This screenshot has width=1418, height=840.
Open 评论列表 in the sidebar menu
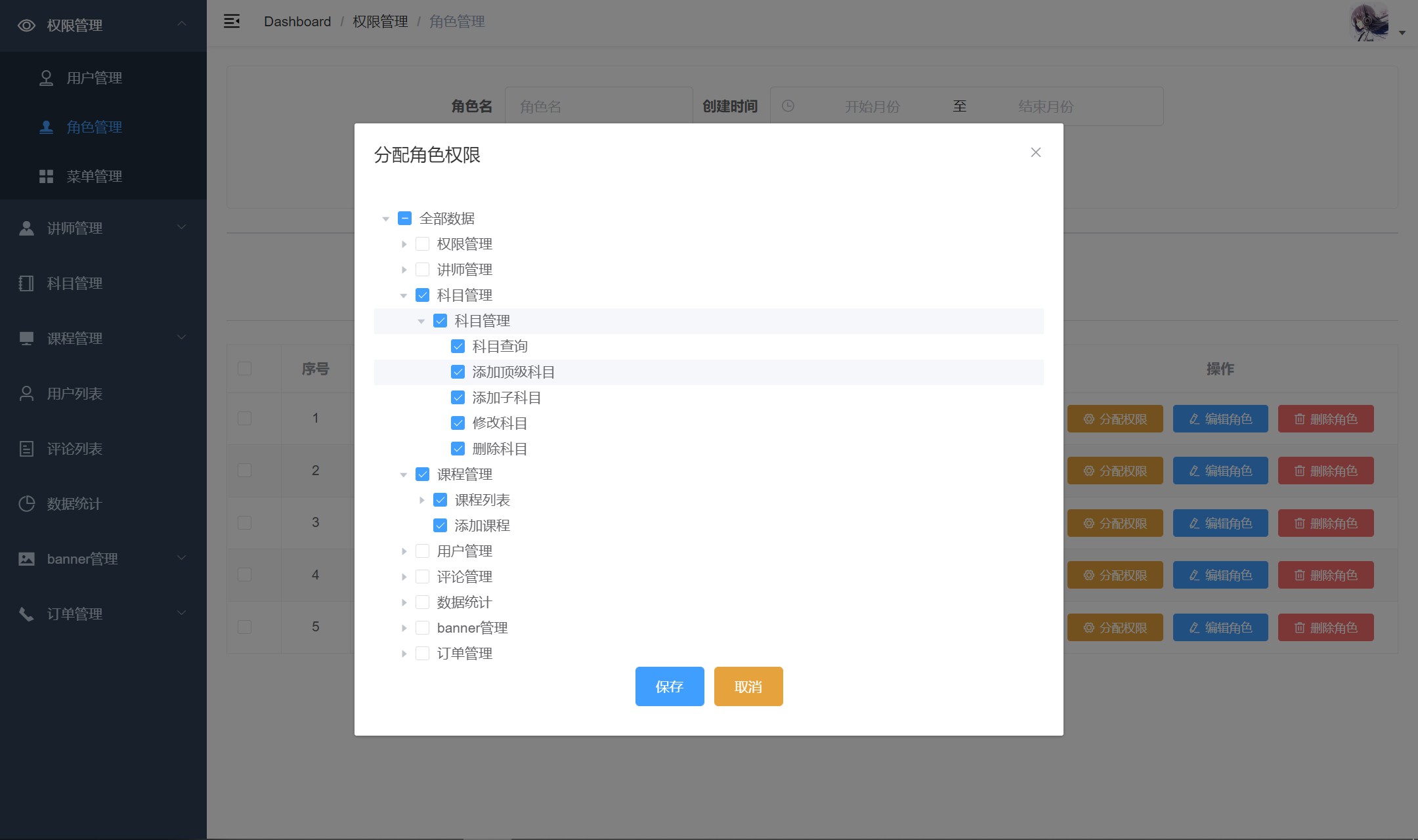click(74, 449)
